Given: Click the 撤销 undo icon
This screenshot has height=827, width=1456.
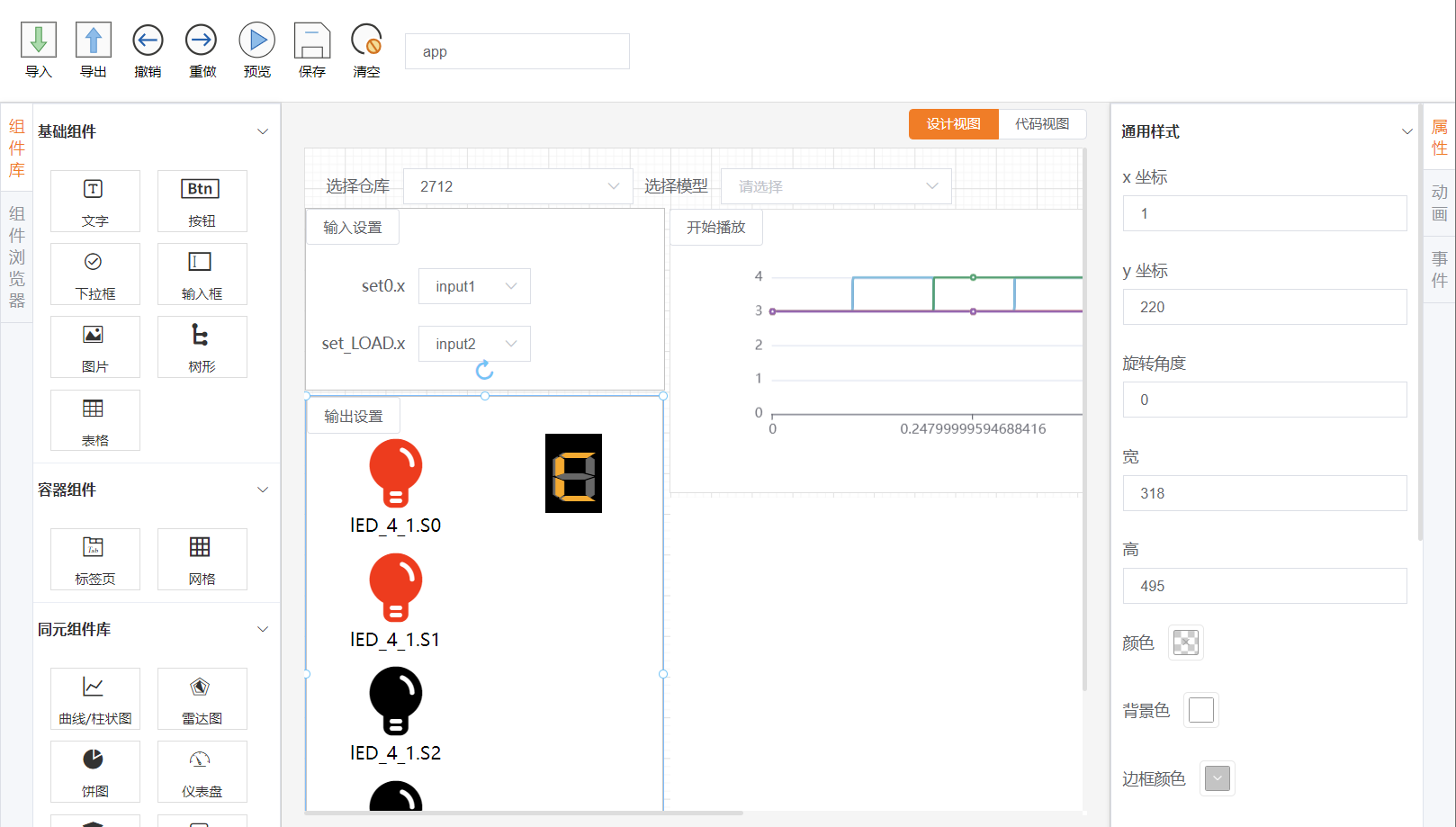Looking at the screenshot, I should pos(147,40).
